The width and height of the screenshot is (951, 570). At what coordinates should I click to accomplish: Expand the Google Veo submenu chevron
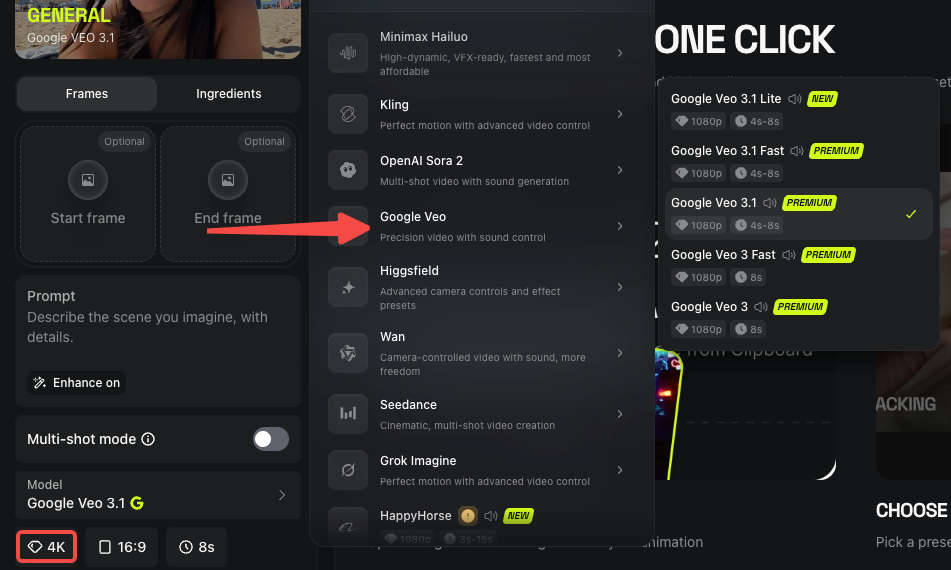pos(620,226)
